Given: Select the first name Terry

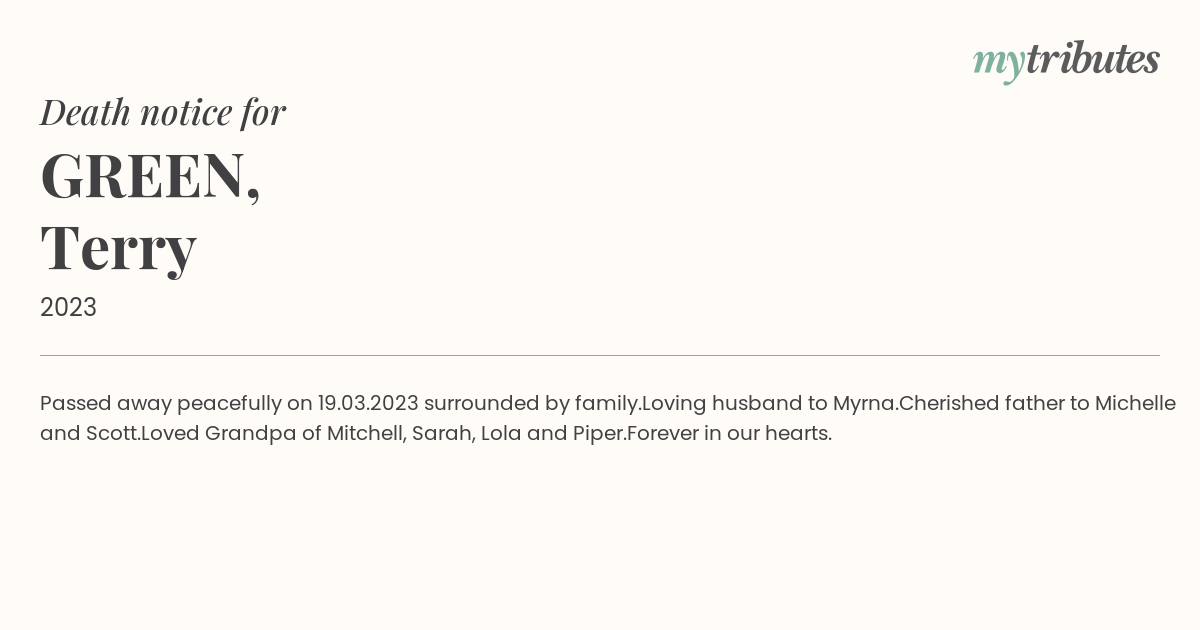Looking at the screenshot, I should [x=118, y=247].
